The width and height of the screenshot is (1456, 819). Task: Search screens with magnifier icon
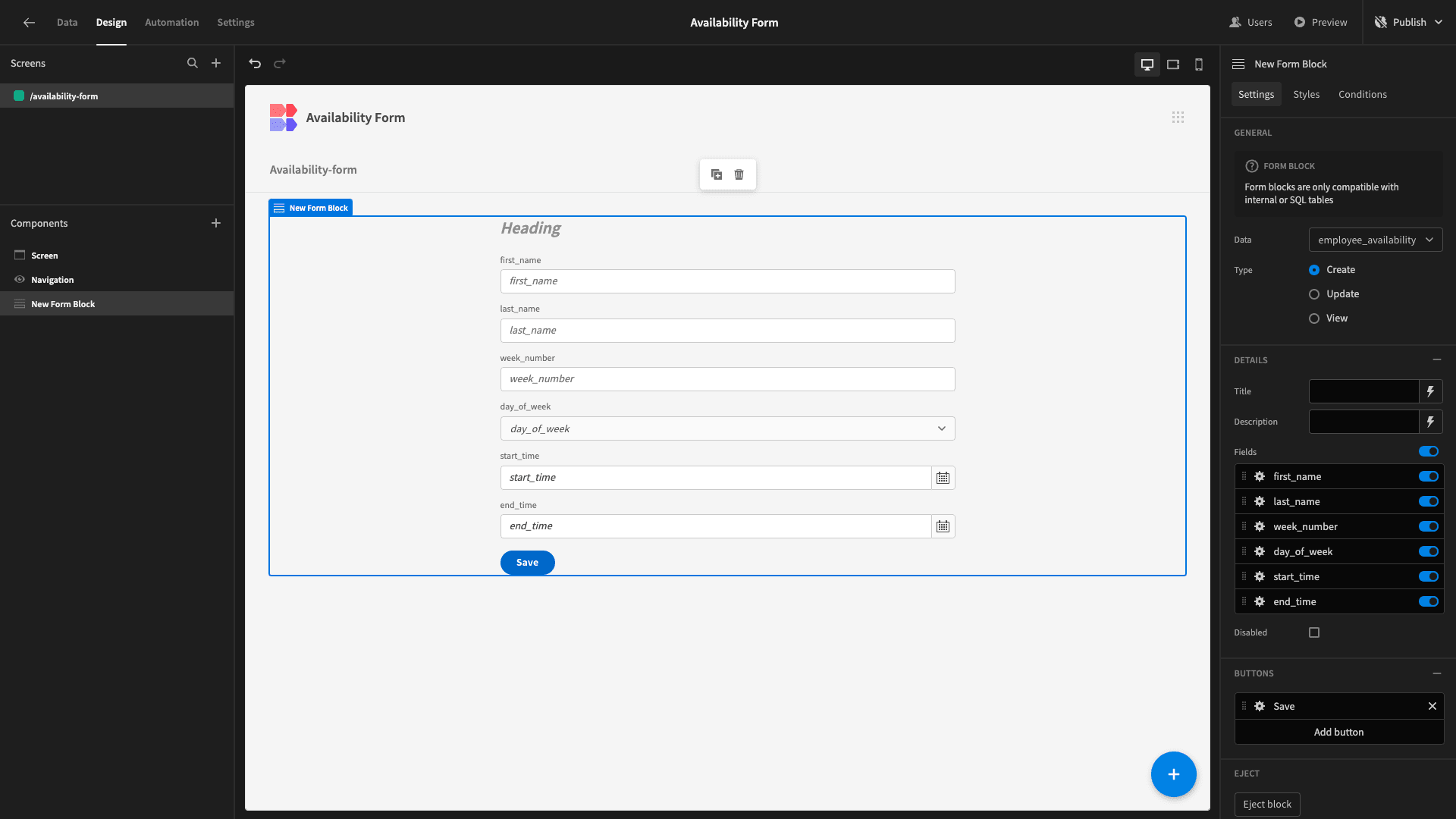193,64
